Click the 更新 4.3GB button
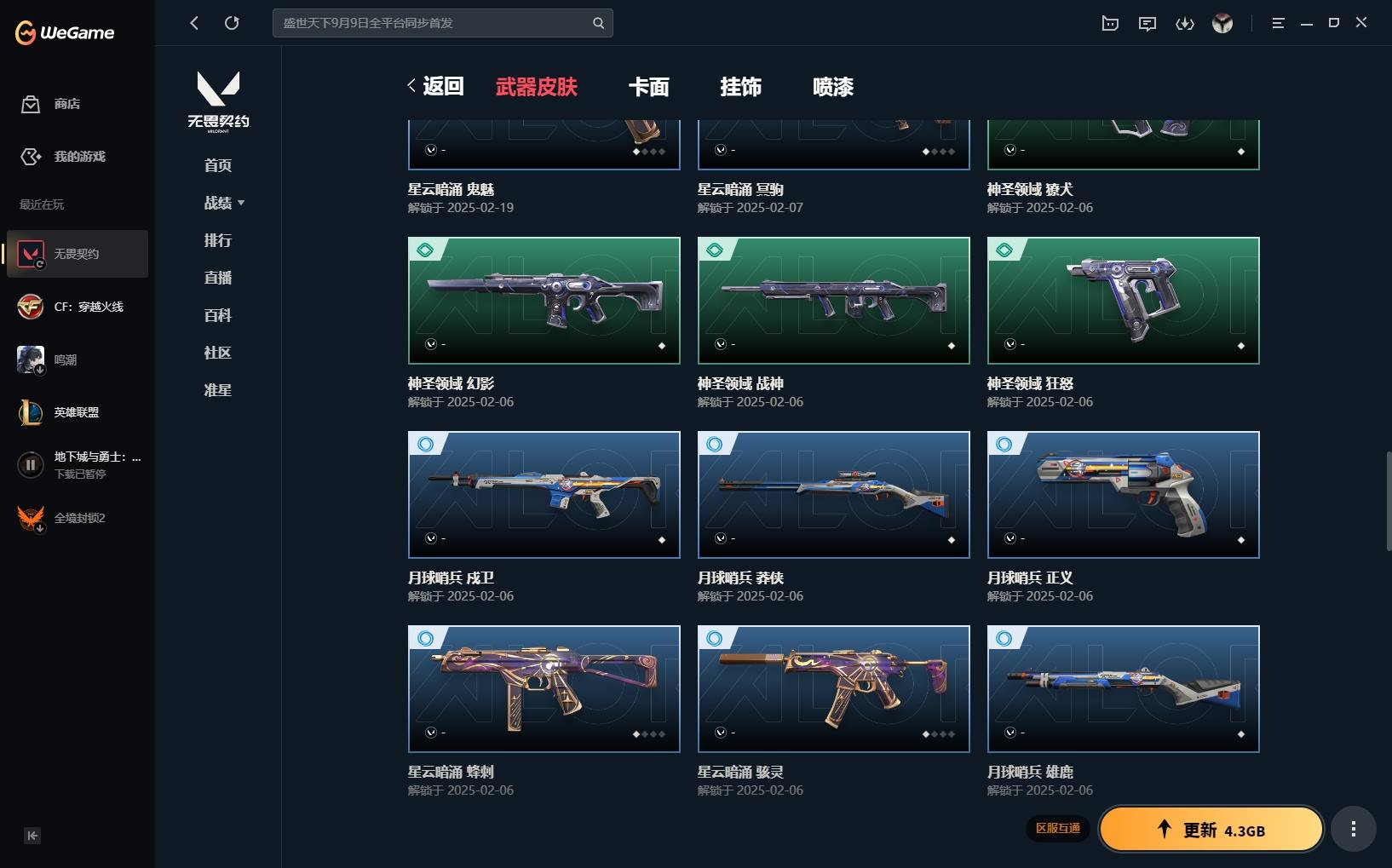The height and width of the screenshot is (868, 1392). click(x=1211, y=830)
